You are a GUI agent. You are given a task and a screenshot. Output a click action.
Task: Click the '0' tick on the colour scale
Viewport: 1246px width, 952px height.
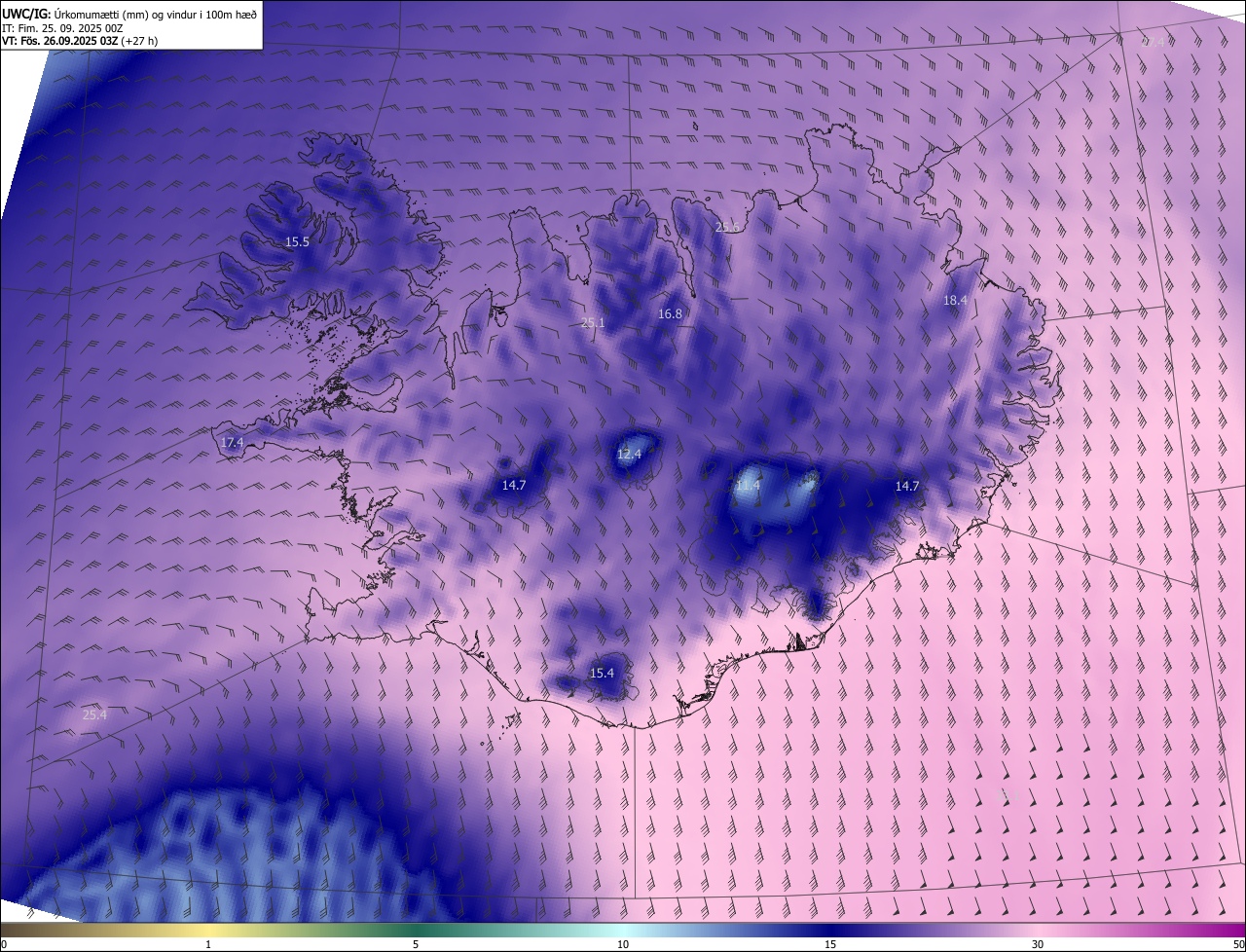pos(3,944)
